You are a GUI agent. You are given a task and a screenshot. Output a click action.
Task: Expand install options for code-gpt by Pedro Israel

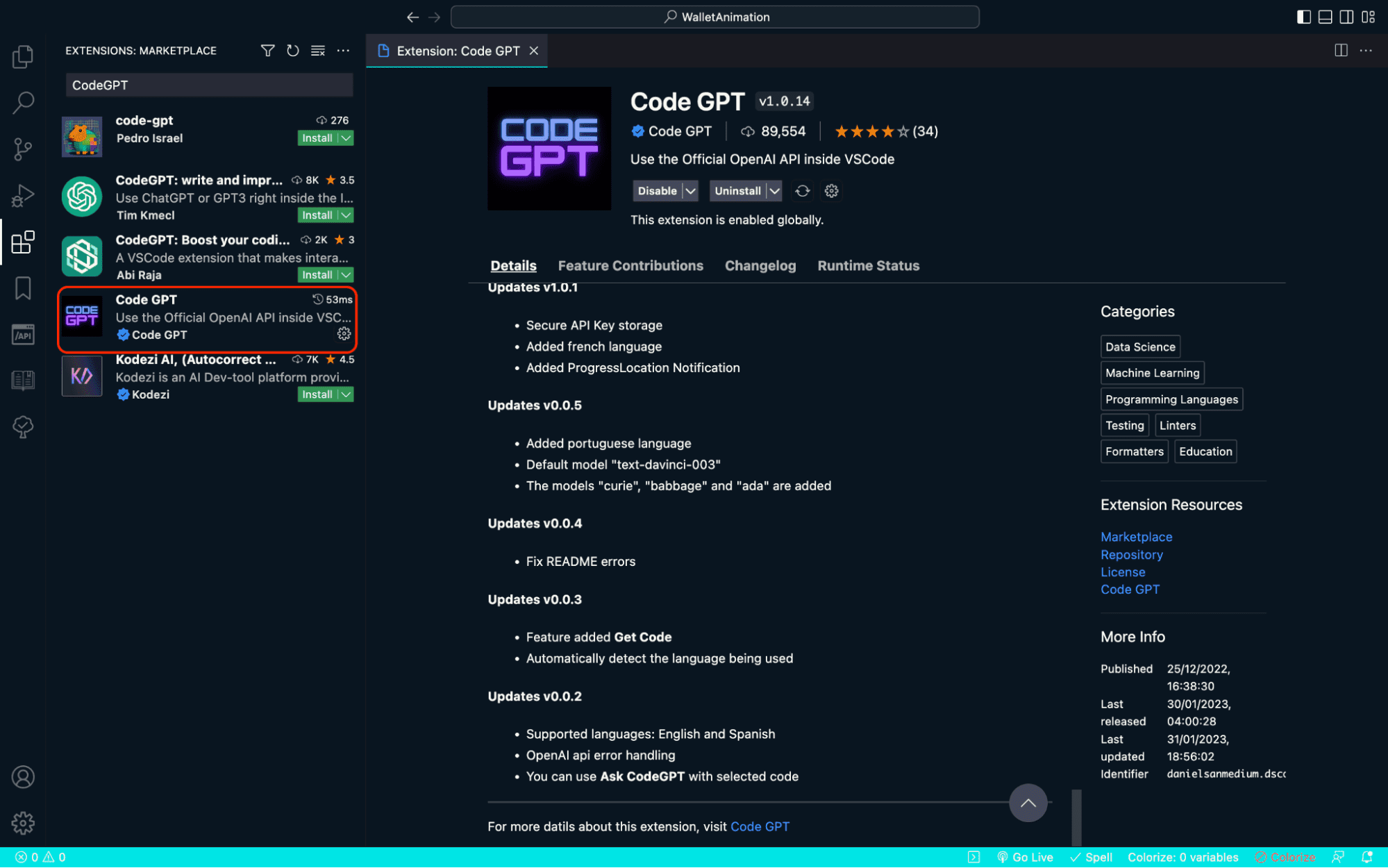(x=346, y=138)
